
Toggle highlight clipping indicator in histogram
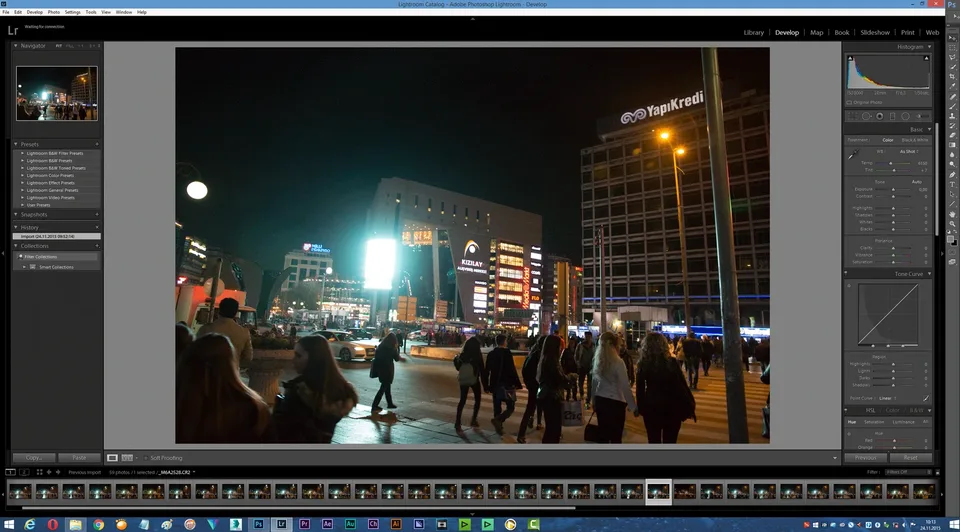pos(926,58)
